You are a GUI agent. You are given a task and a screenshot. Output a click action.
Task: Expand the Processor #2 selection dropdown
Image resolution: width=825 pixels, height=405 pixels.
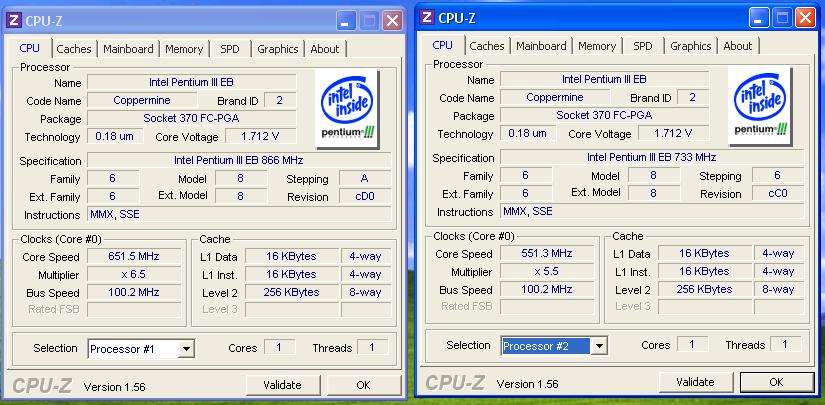click(598, 346)
